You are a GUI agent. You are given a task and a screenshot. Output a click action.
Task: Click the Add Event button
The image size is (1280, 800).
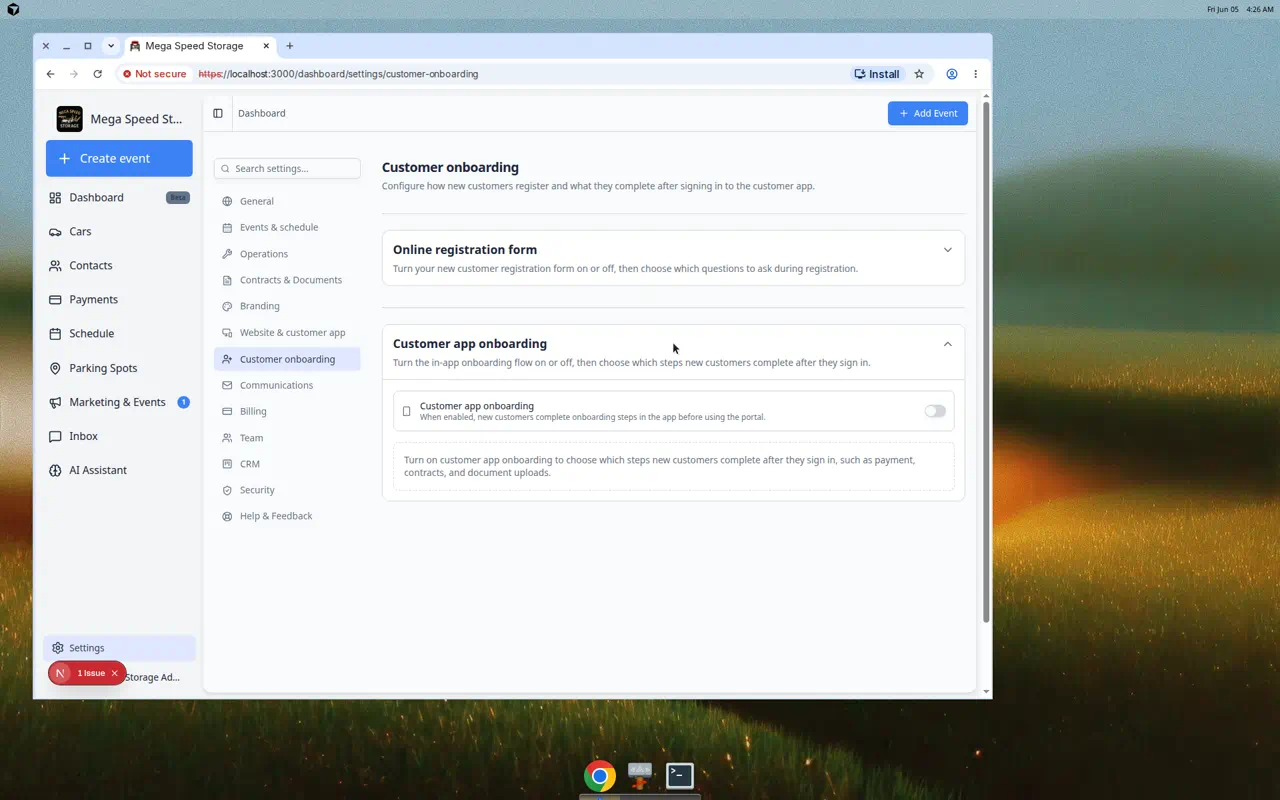coord(928,113)
